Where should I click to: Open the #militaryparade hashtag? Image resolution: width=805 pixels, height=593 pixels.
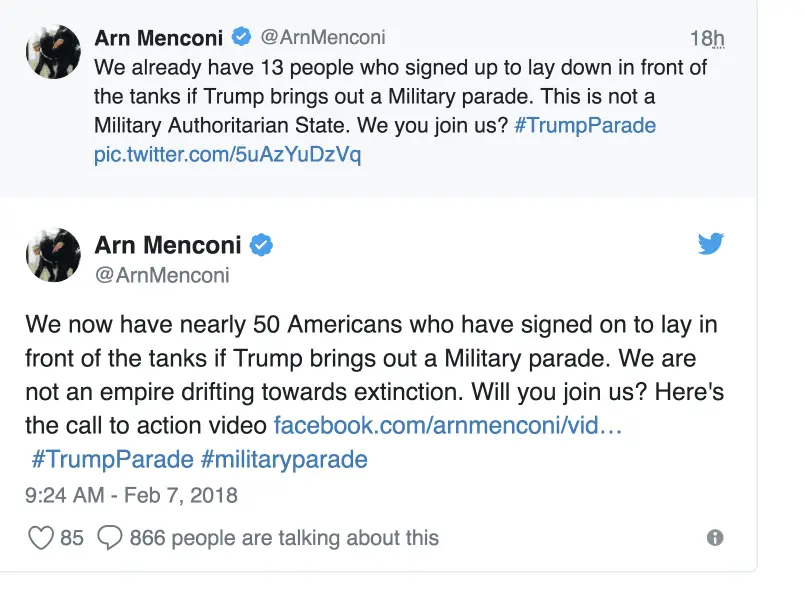[284, 460]
